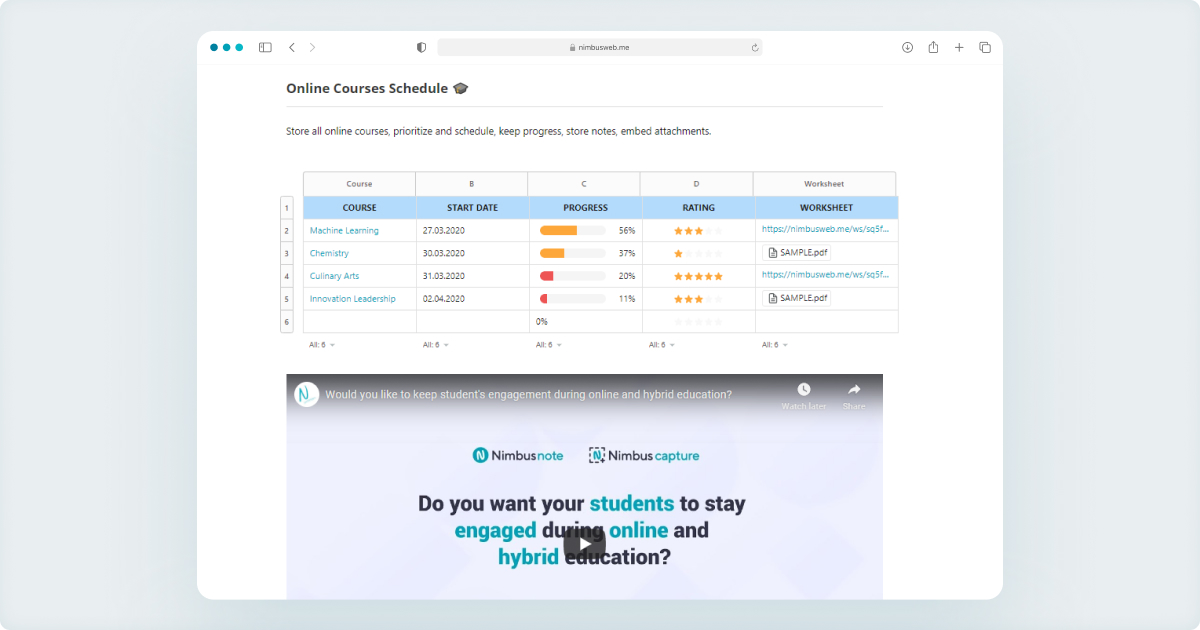Select the COURSE column header
The height and width of the screenshot is (630, 1200).
[x=359, y=207]
